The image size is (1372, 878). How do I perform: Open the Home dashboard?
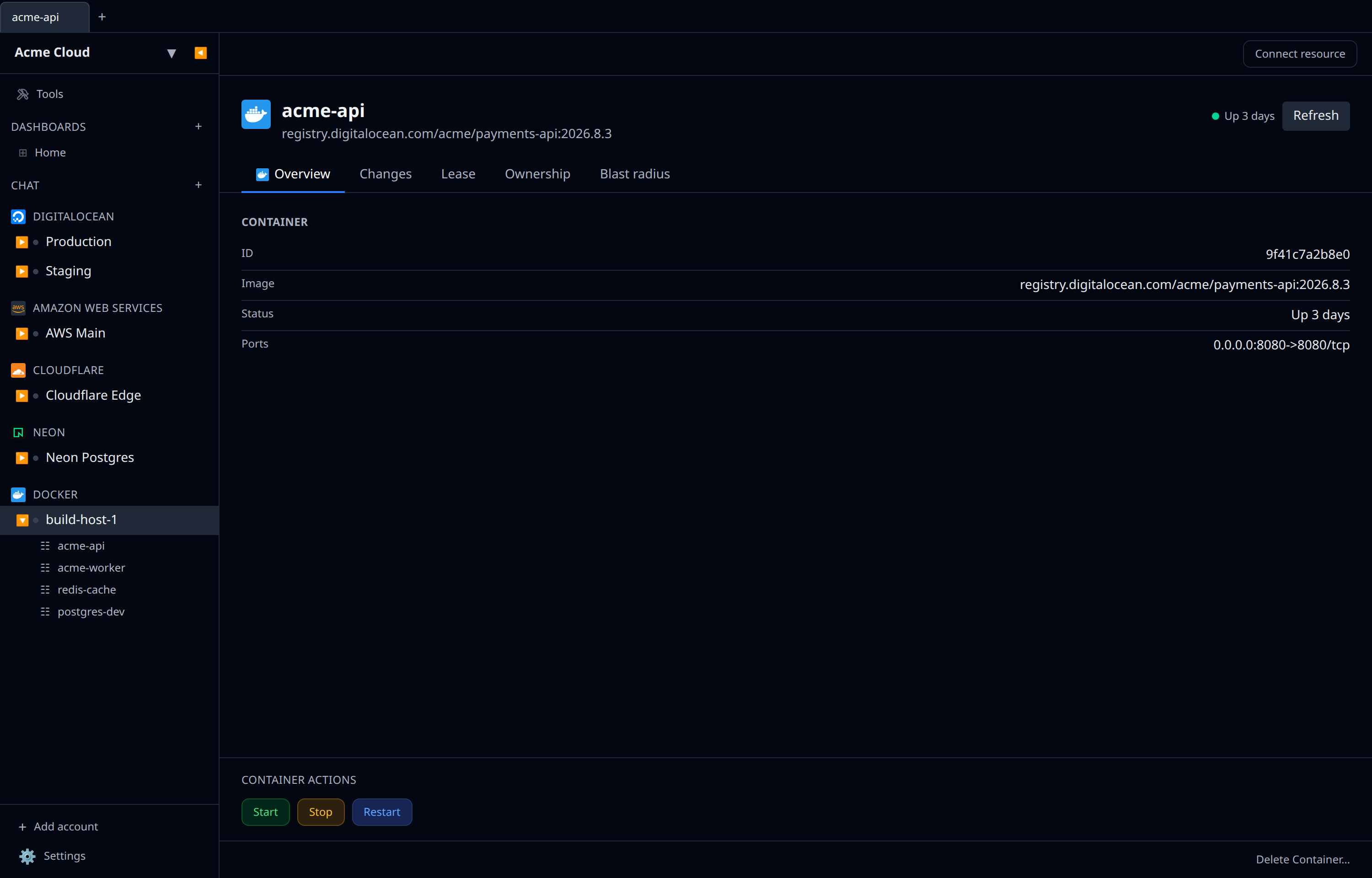click(50, 153)
